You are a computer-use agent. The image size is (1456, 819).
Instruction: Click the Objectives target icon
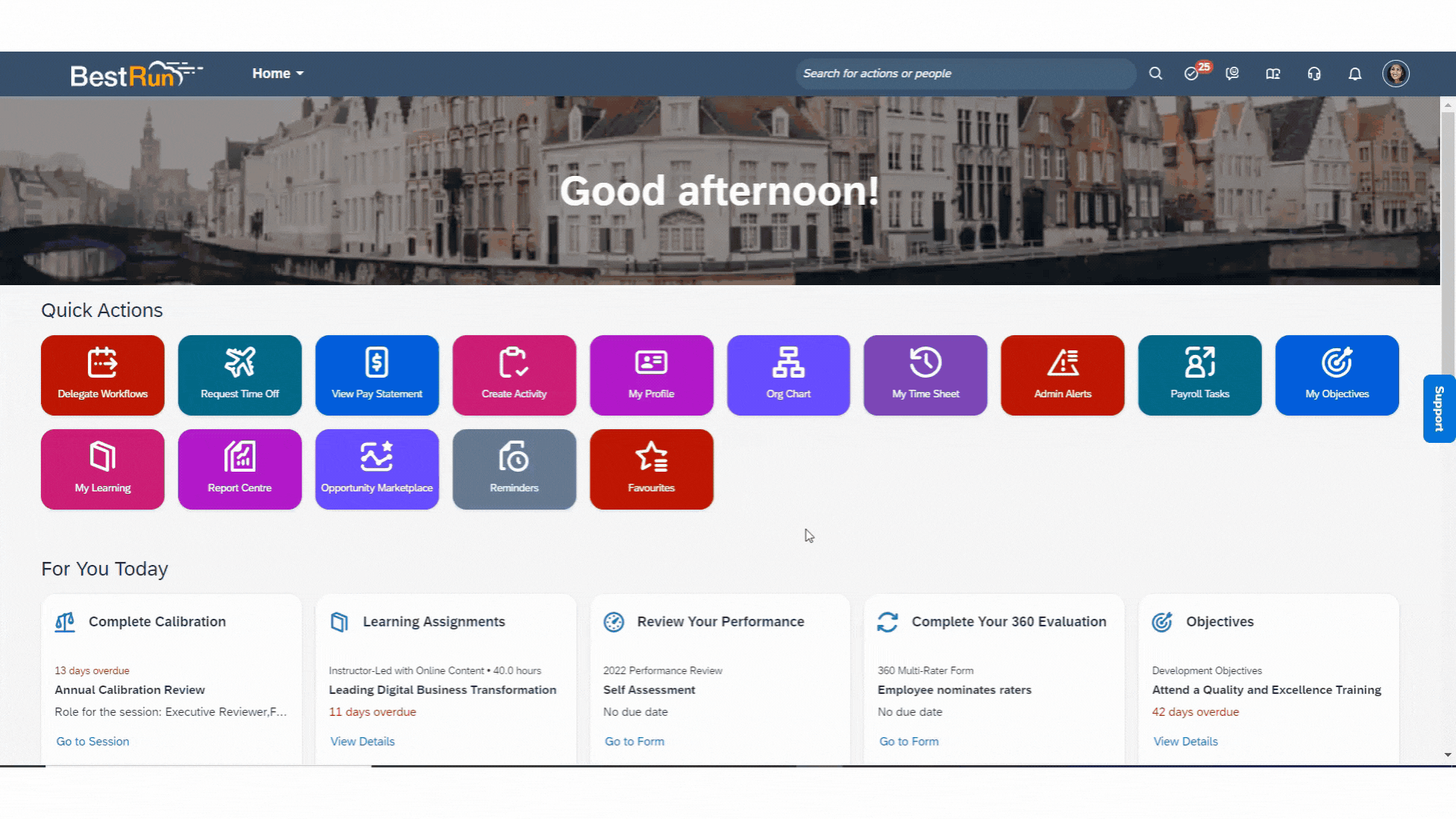tap(1163, 622)
